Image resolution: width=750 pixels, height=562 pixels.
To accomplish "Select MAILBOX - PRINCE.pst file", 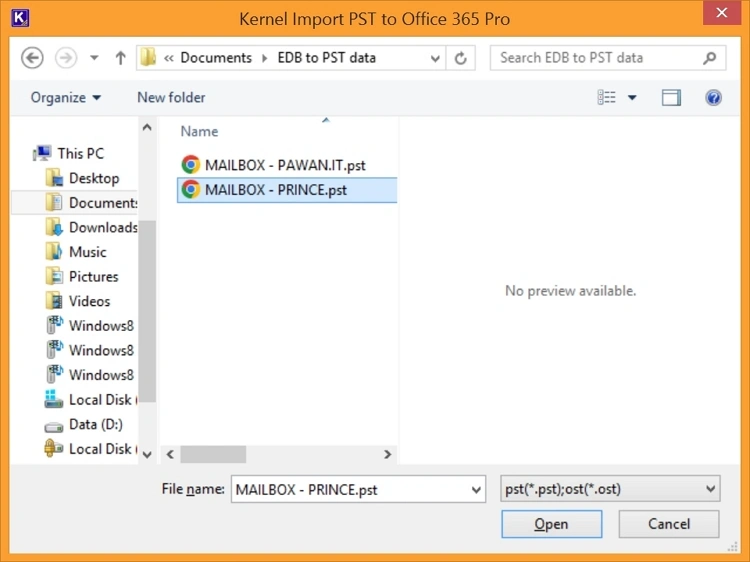I will [287, 190].
